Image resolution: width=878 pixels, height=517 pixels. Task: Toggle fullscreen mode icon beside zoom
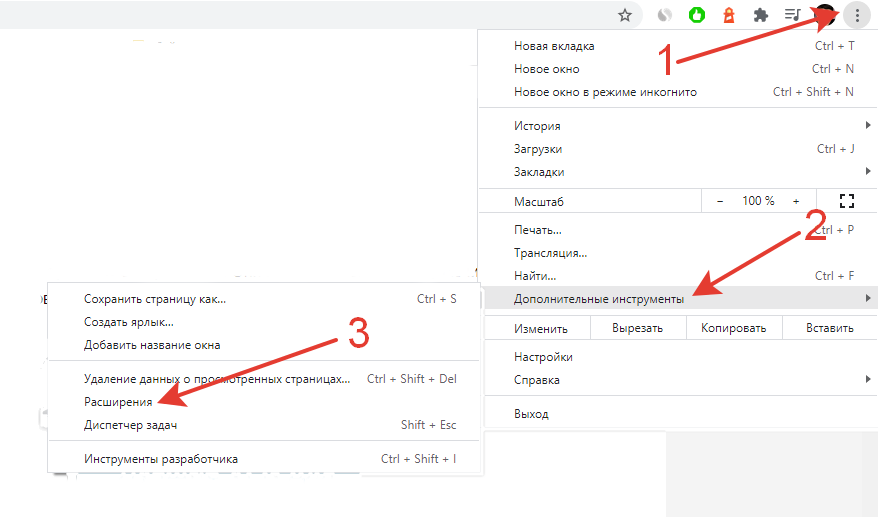[x=847, y=201]
